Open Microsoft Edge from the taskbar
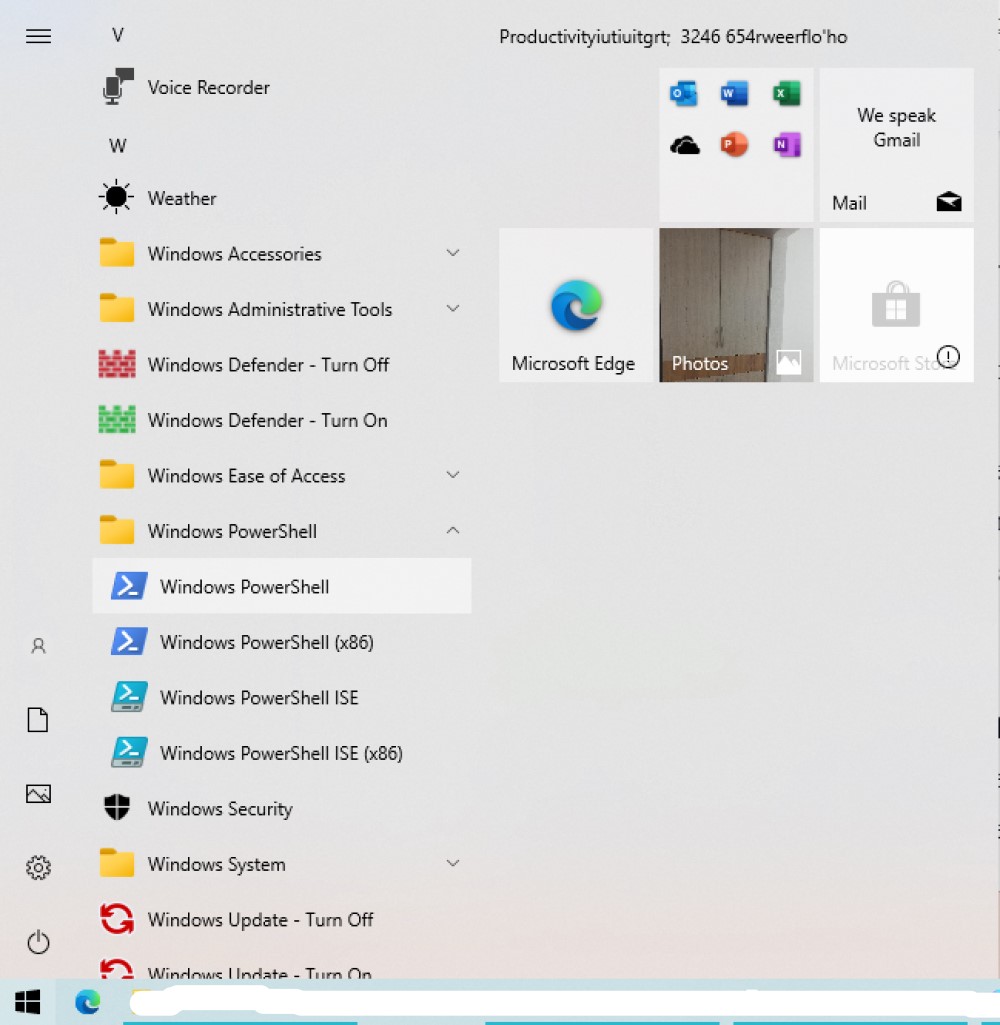This screenshot has width=1000, height=1025. (88, 1001)
